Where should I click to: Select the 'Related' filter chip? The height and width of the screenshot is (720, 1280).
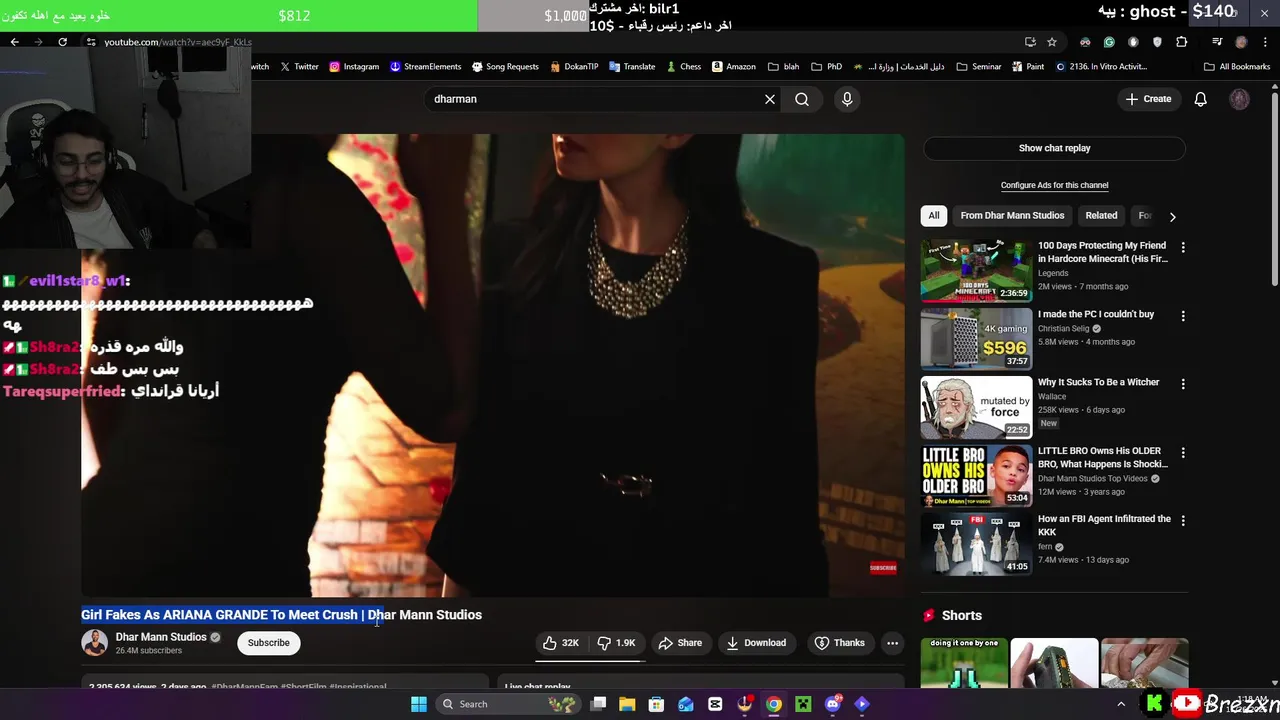point(1101,216)
